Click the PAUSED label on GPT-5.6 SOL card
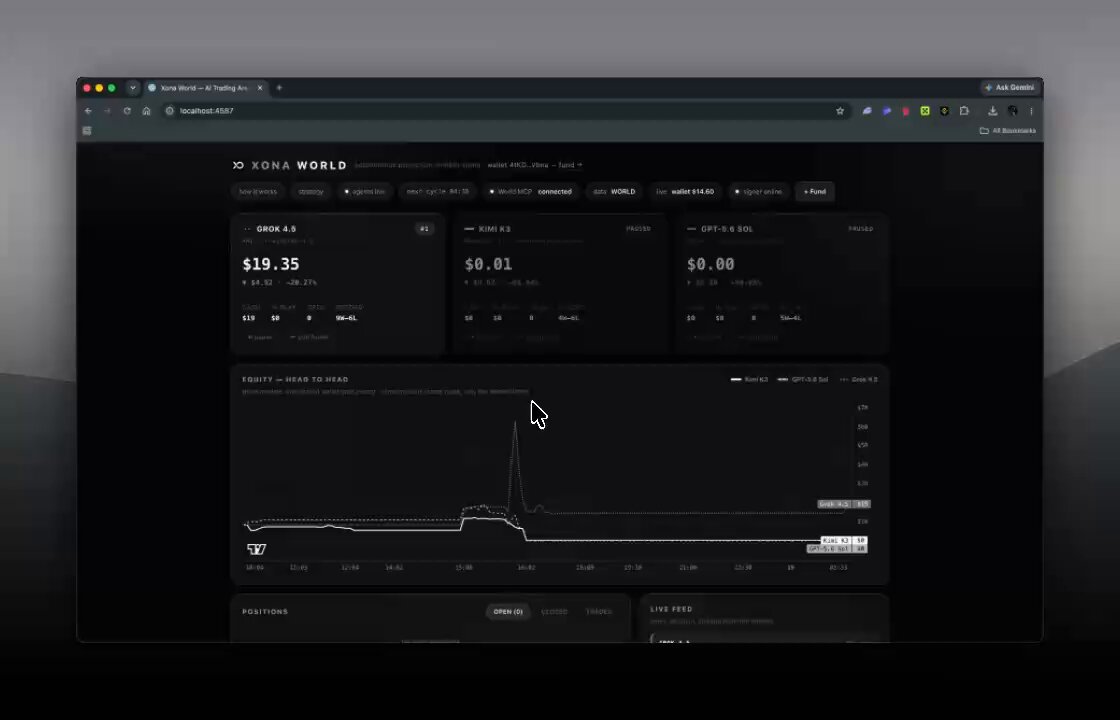The image size is (1120, 720). [x=861, y=229]
